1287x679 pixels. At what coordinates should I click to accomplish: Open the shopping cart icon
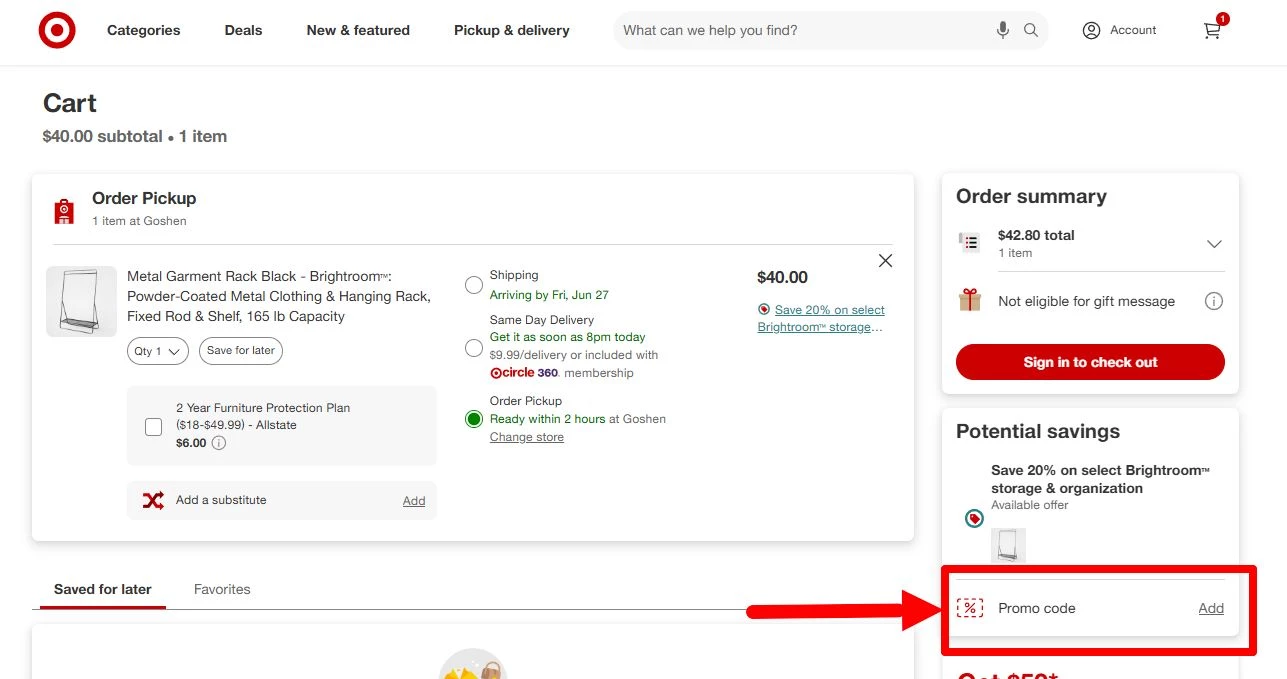1211,31
